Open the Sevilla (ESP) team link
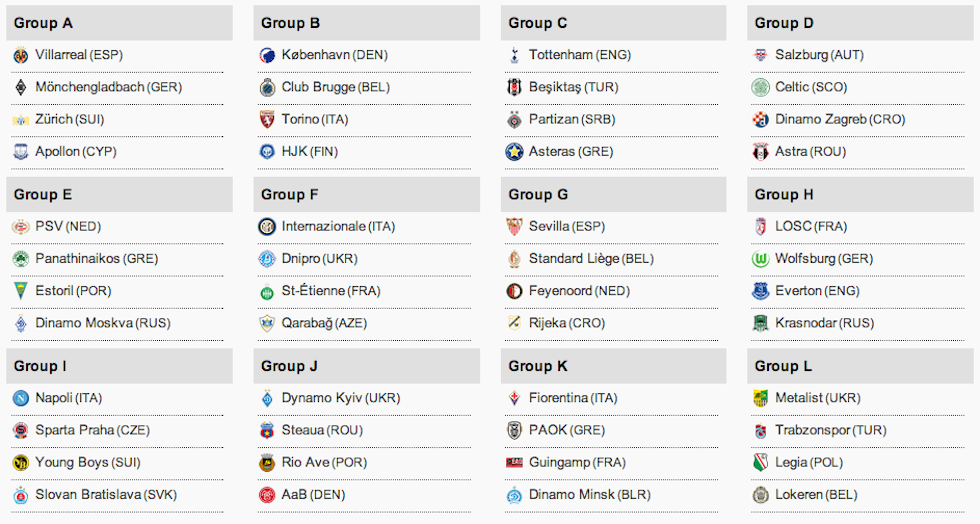This screenshot has height=524, width=980. pyautogui.click(x=566, y=227)
